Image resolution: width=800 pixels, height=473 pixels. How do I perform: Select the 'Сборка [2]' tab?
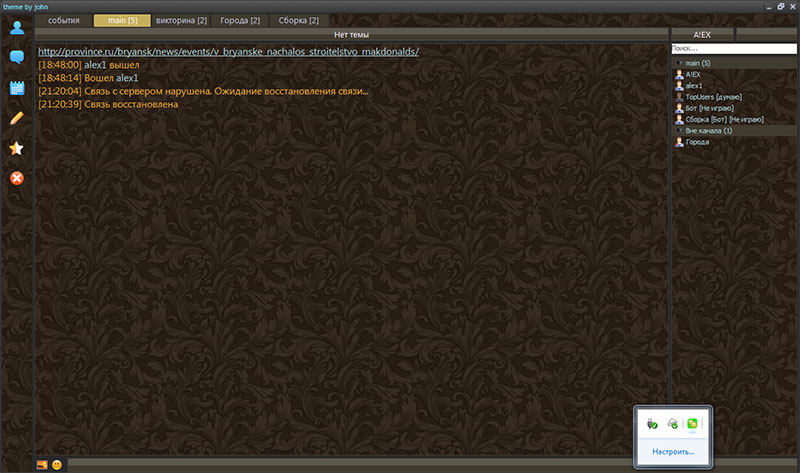298,20
